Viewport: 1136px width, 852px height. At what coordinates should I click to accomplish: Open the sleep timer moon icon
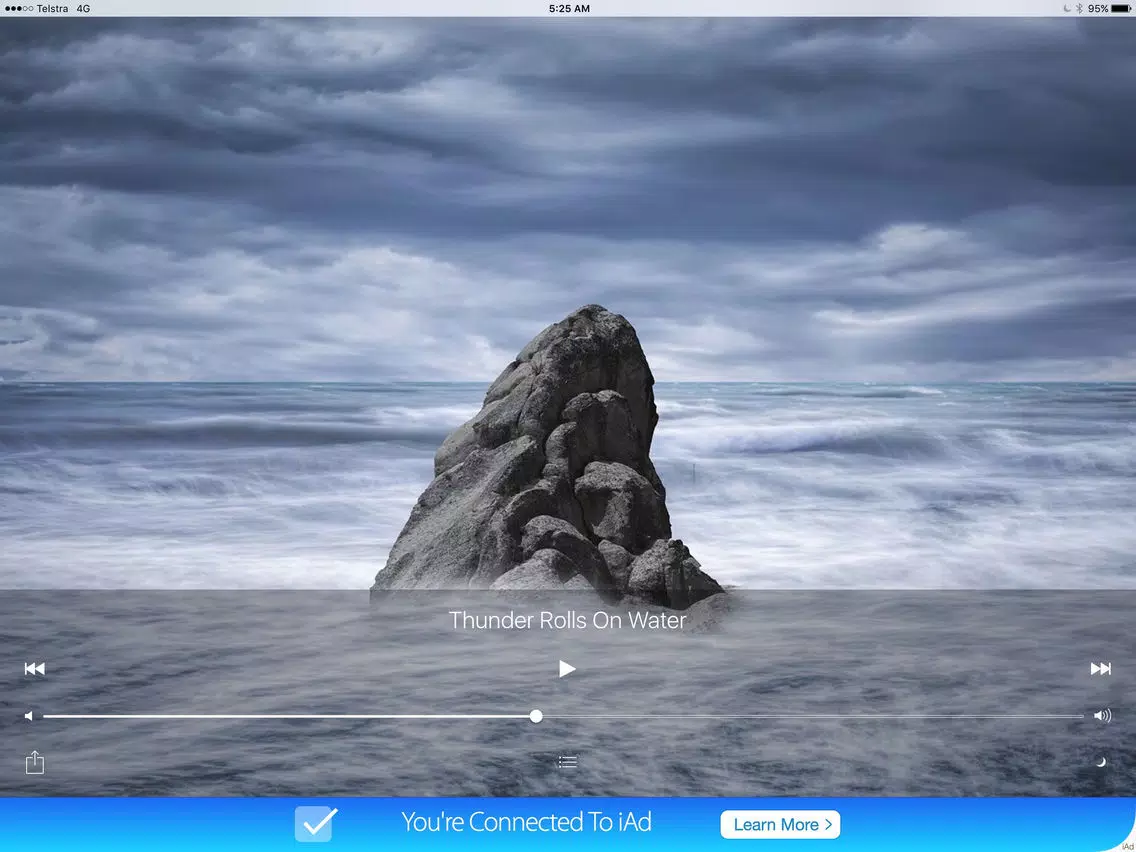(1101, 762)
